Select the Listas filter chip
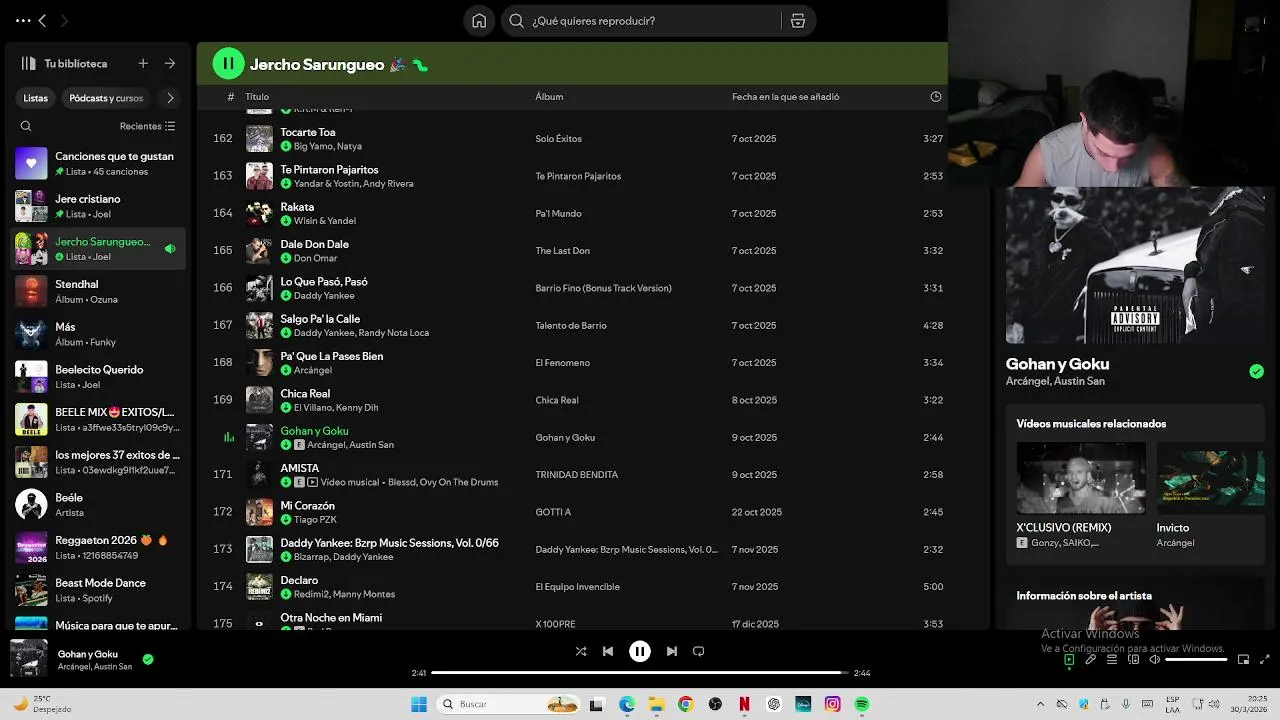Screen dimensions: 1280x720 coord(36,98)
